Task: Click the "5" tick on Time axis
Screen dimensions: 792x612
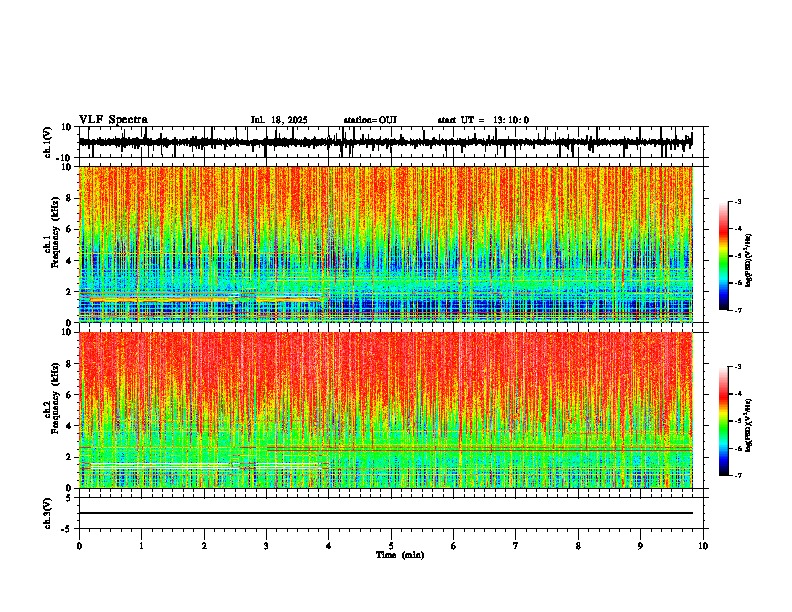Action: [x=391, y=546]
